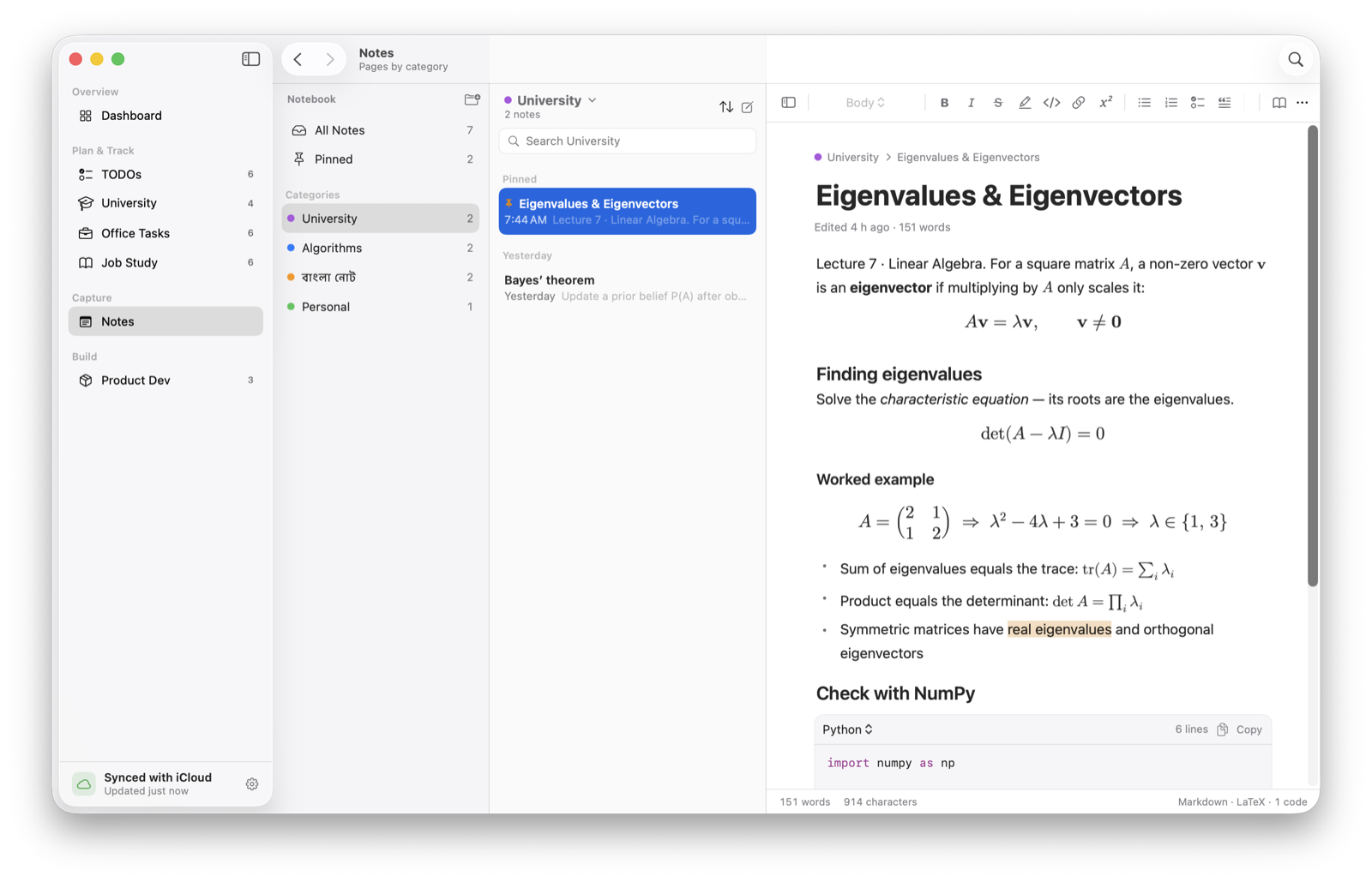Toggle bold formatting in the editor toolbar
This screenshot has width=1372, height=882.
(x=944, y=103)
